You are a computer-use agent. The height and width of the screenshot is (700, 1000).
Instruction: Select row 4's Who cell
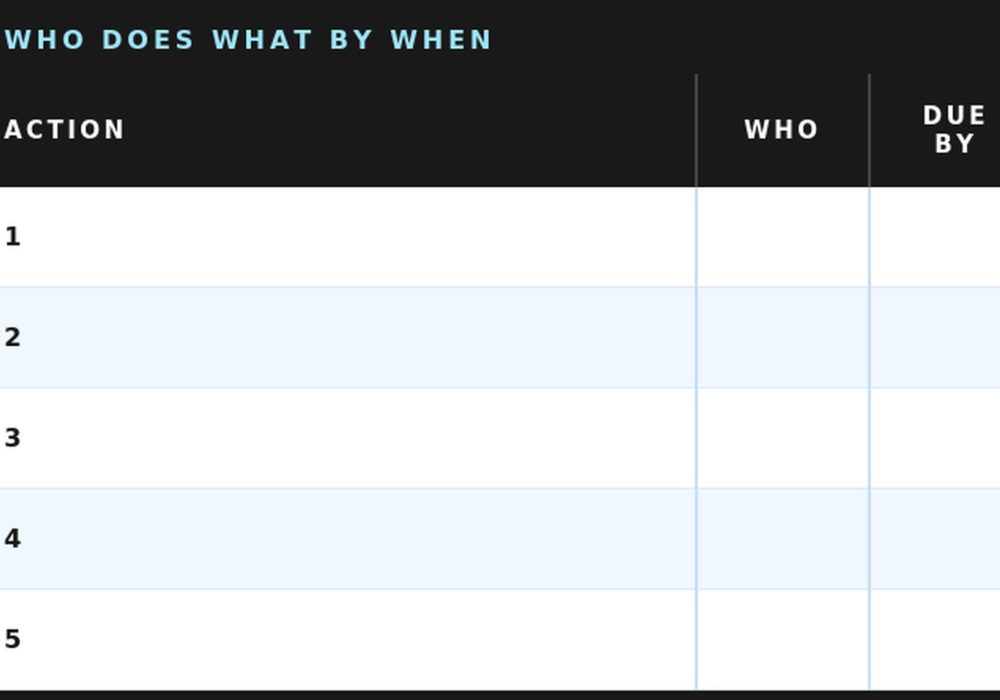point(782,539)
